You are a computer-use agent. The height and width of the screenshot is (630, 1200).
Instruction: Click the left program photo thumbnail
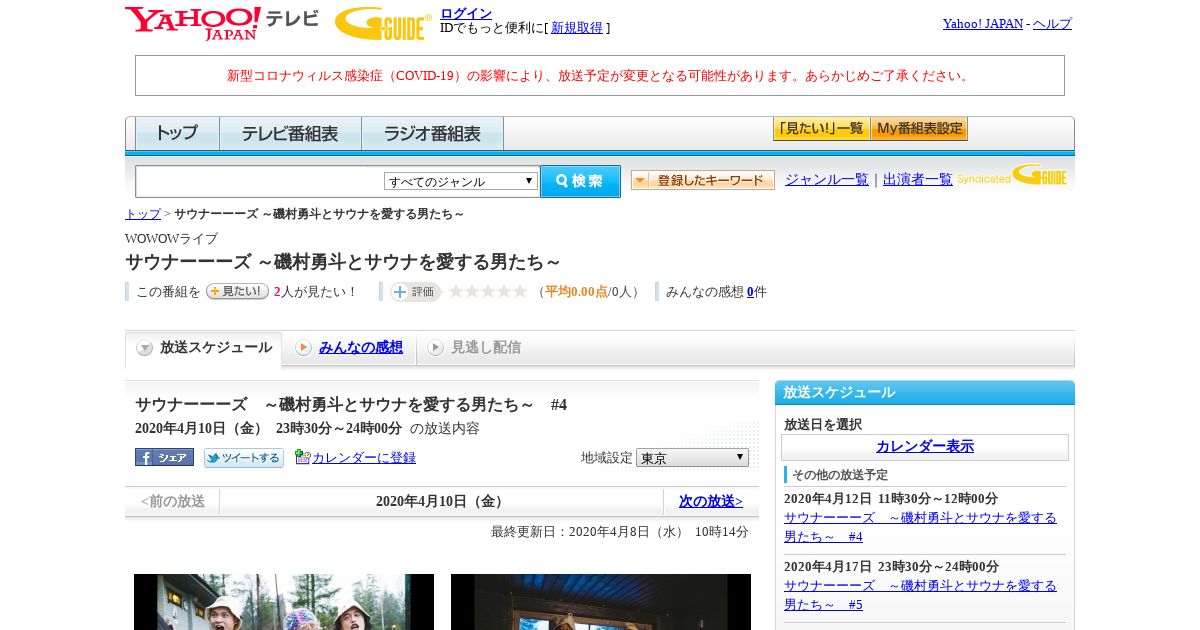coord(284,602)
